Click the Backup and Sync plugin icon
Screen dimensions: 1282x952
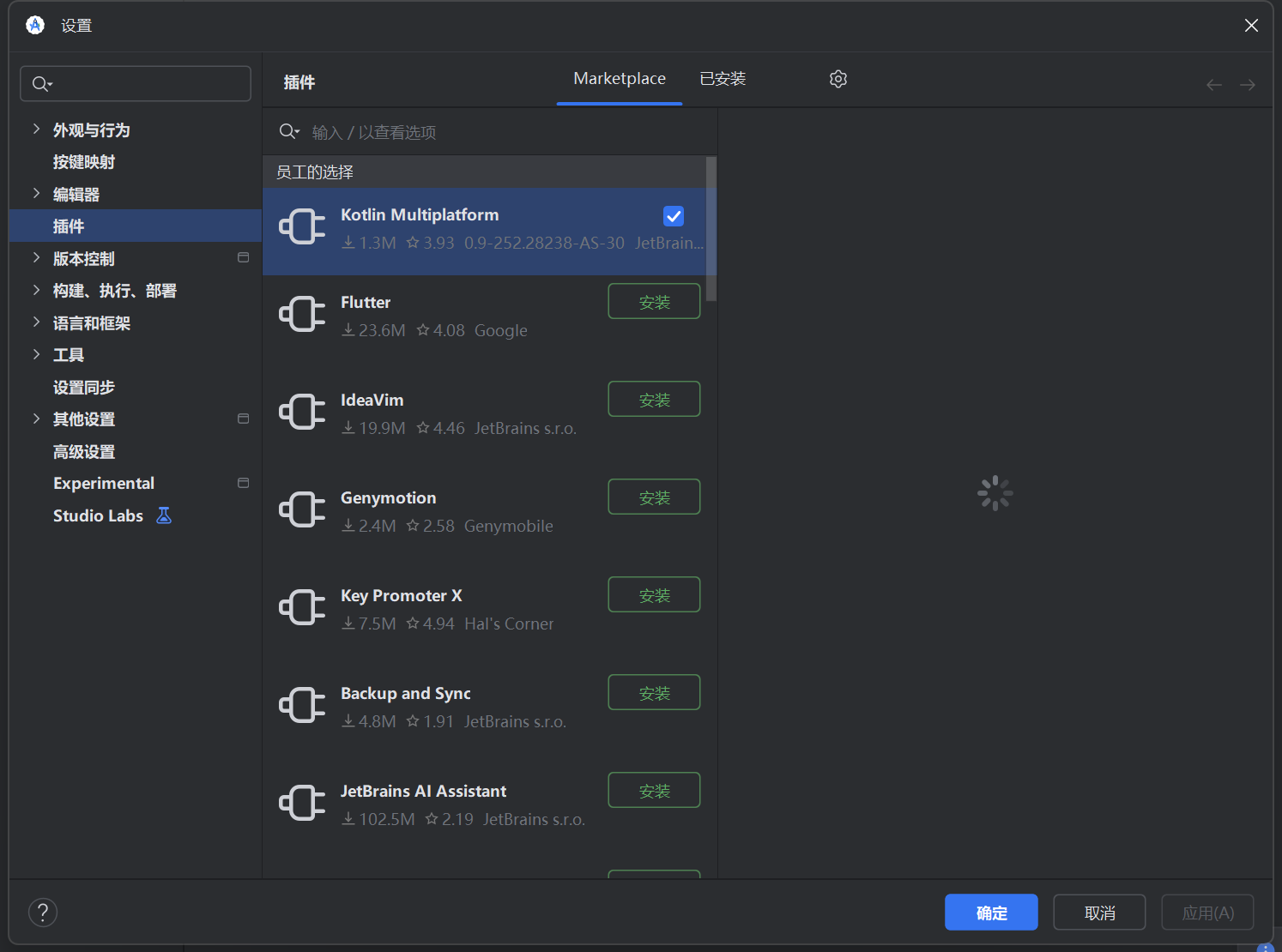pyautogui.click(x=302, y=705)
